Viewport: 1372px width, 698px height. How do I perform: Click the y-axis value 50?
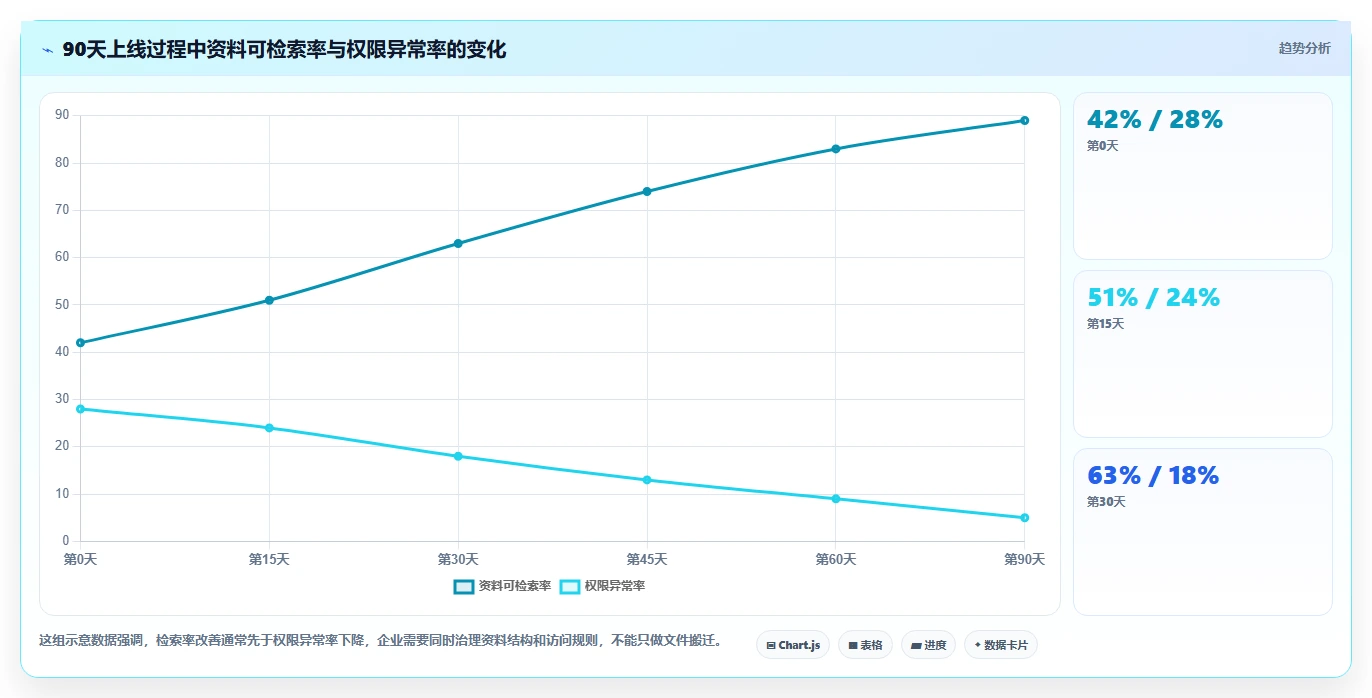[x=62, y=304]
